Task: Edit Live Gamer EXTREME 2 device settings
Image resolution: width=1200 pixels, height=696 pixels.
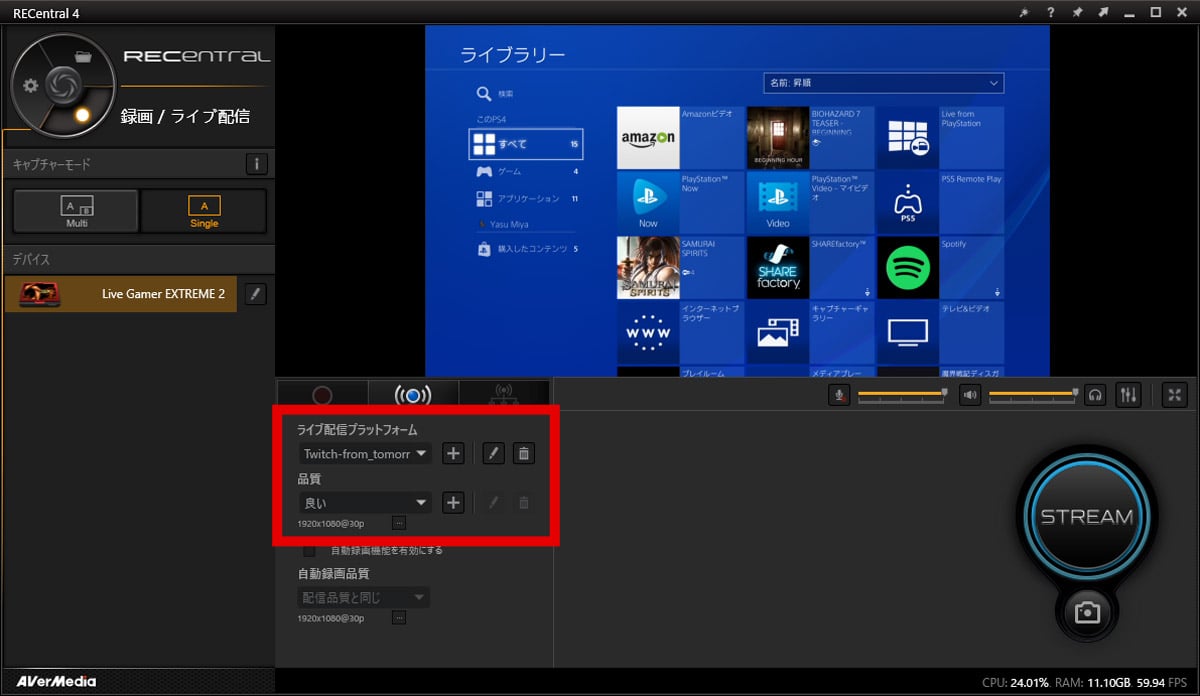Action: pyautogui.click(x=256, y=294)
